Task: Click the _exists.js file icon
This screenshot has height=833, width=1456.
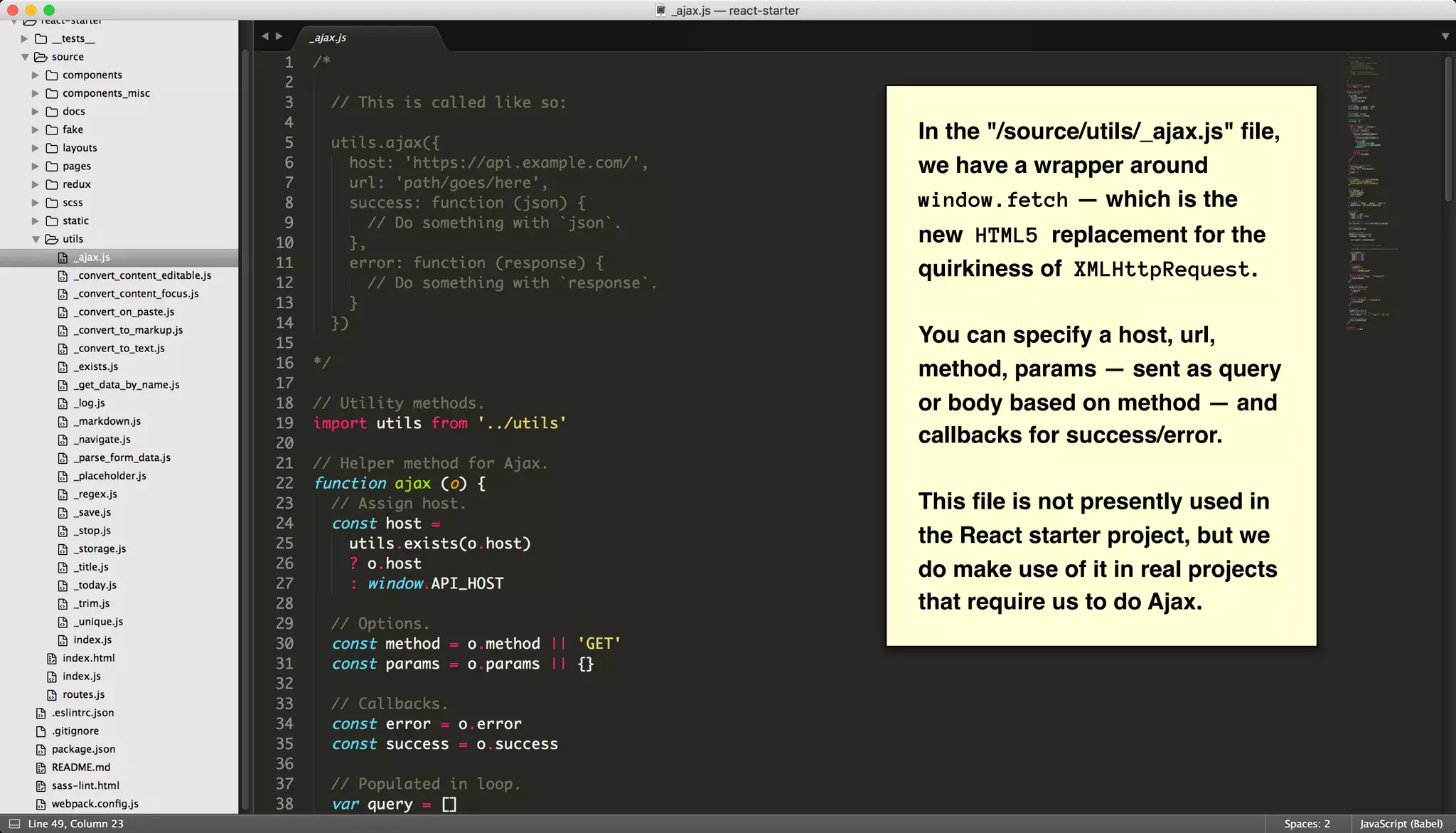Action: tap(63, 366)
